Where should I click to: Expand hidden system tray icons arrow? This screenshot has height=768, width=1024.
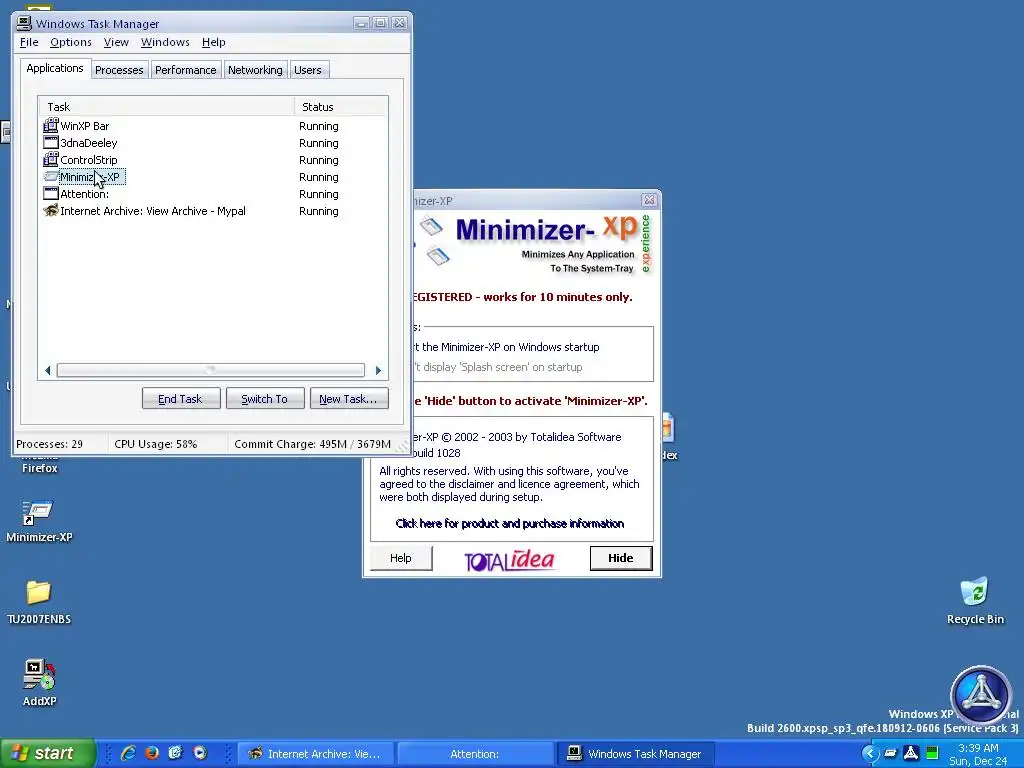point(869,754)
